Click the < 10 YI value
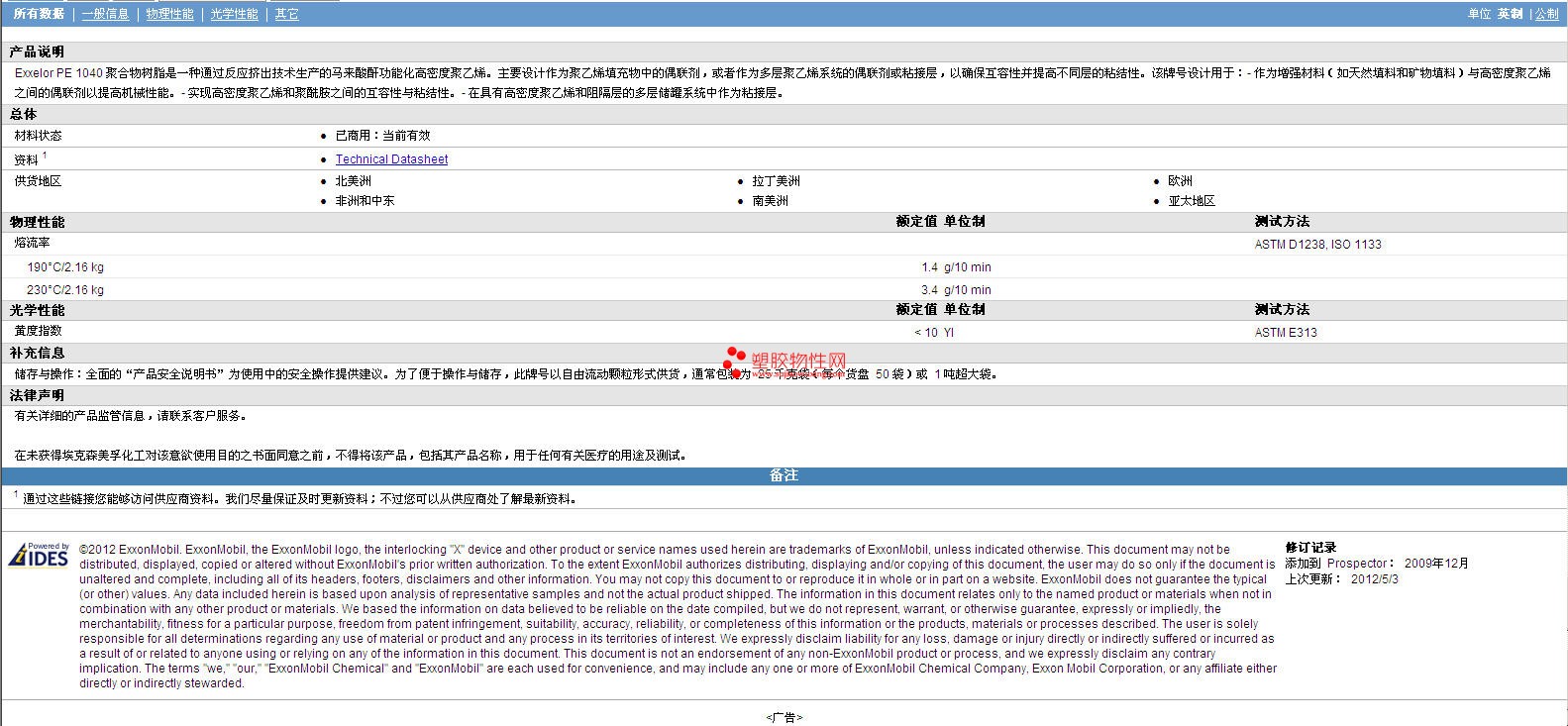The width and height of the screenshot is (1568, 726). pos(934,333)
